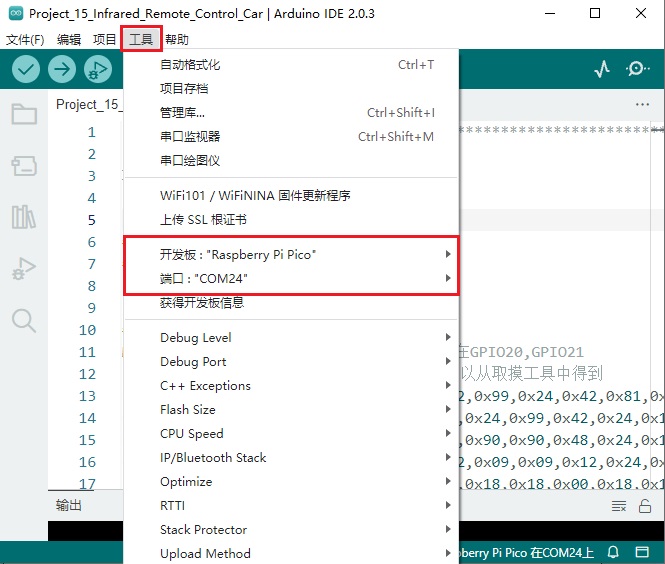Expand the Optimize submenu
Screen dimensions: 665x564
tap(291, 482)
